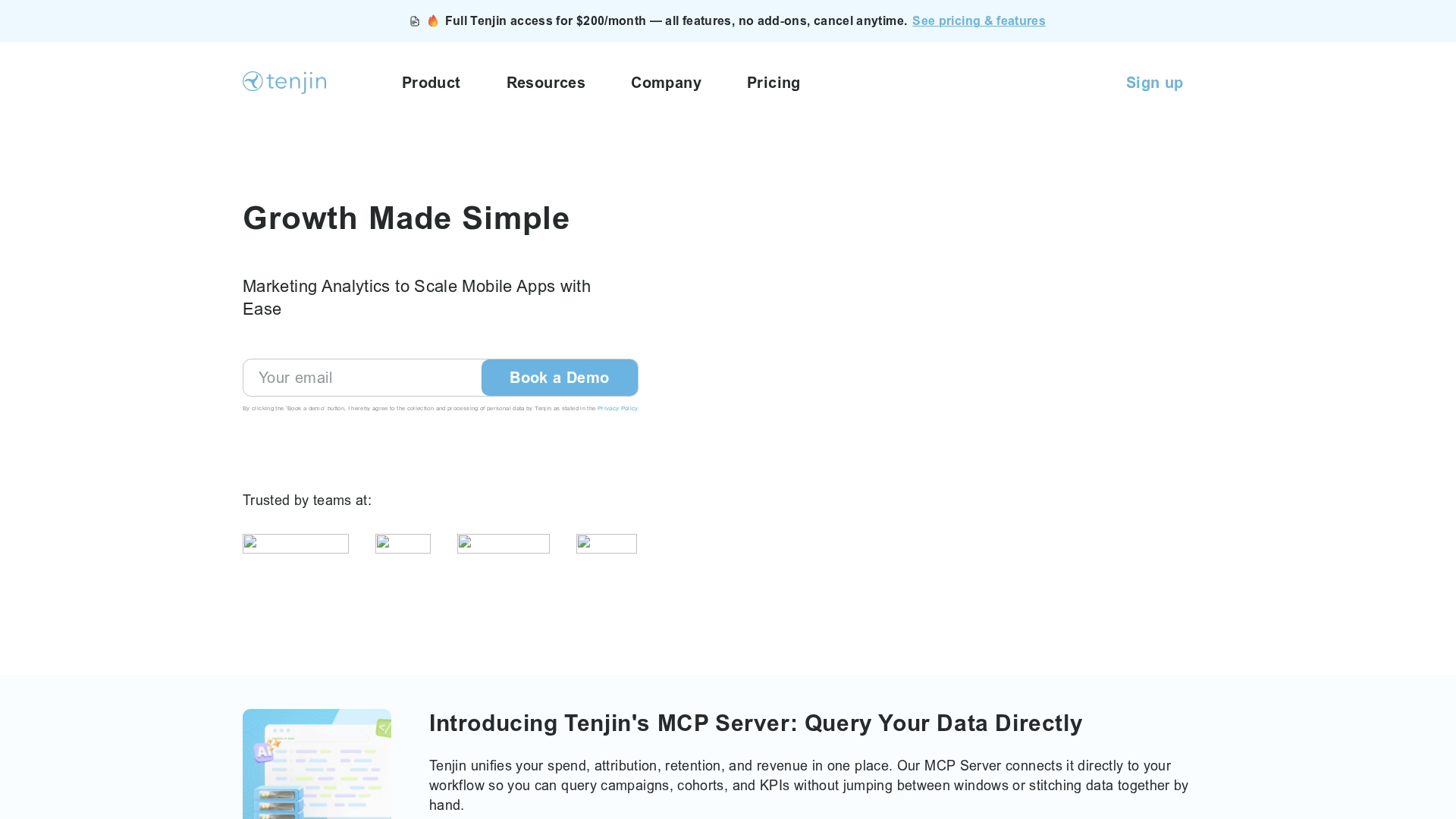Follow the See pricing & features link
The width and height of the screenshot is (1456, 819).
pyautogui.click(x=978, y=21)
